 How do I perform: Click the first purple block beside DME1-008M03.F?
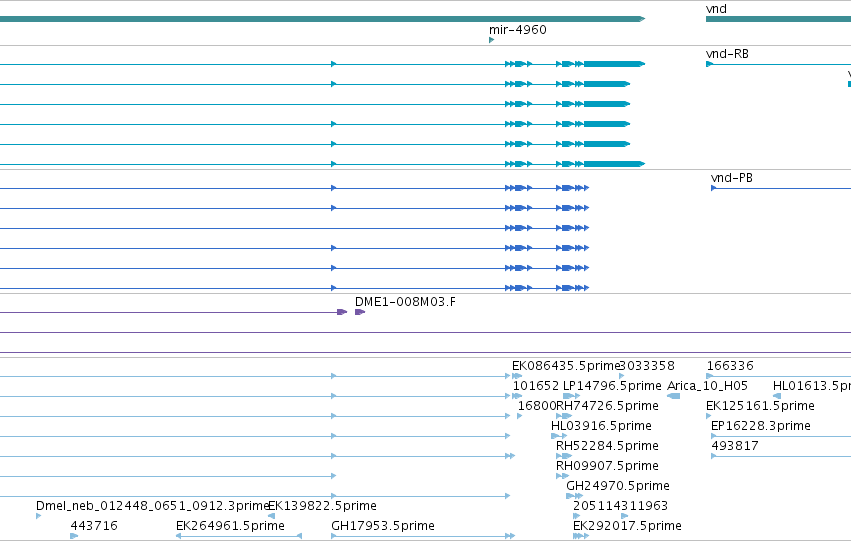pyautogui.click(x=342, y=312)
